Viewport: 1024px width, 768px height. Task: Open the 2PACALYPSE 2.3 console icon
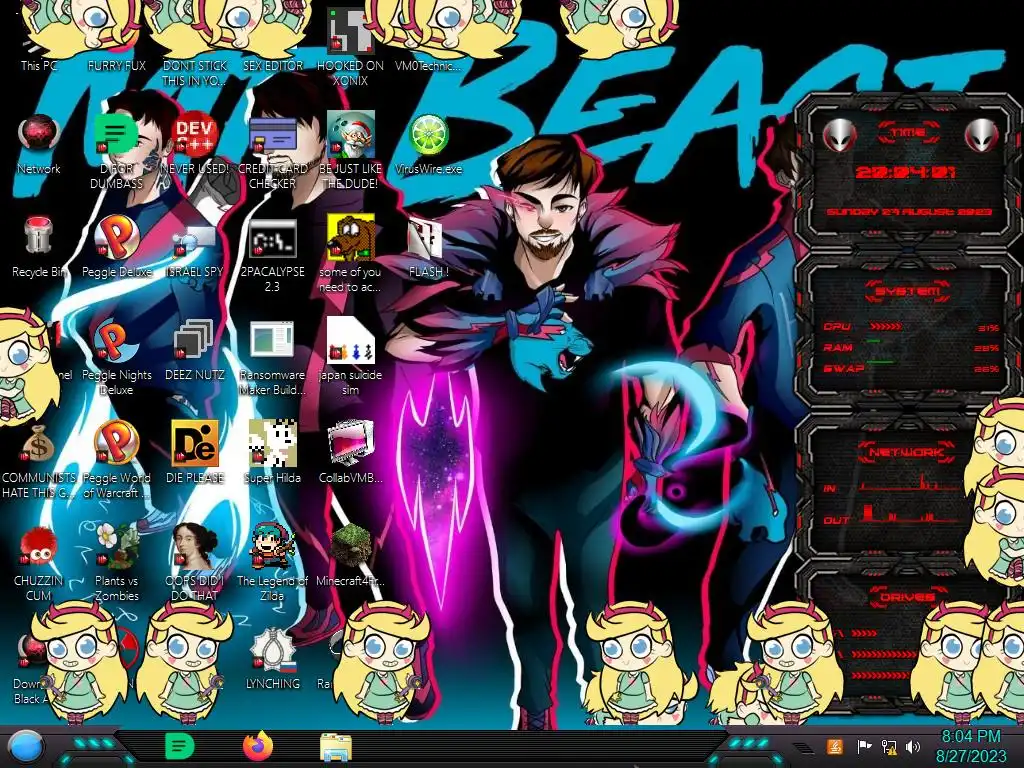coord(272,239)
